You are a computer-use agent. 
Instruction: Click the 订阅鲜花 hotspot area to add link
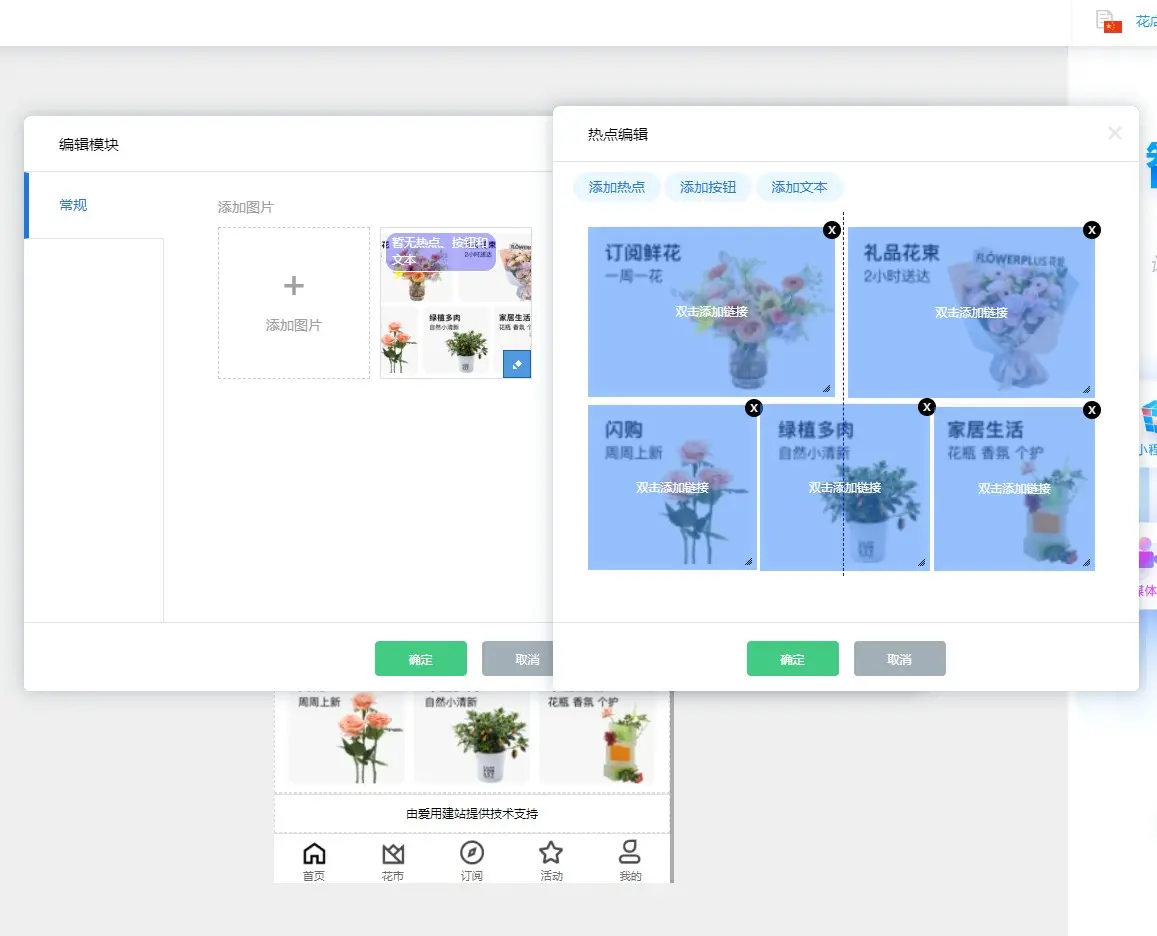(711, 312)
